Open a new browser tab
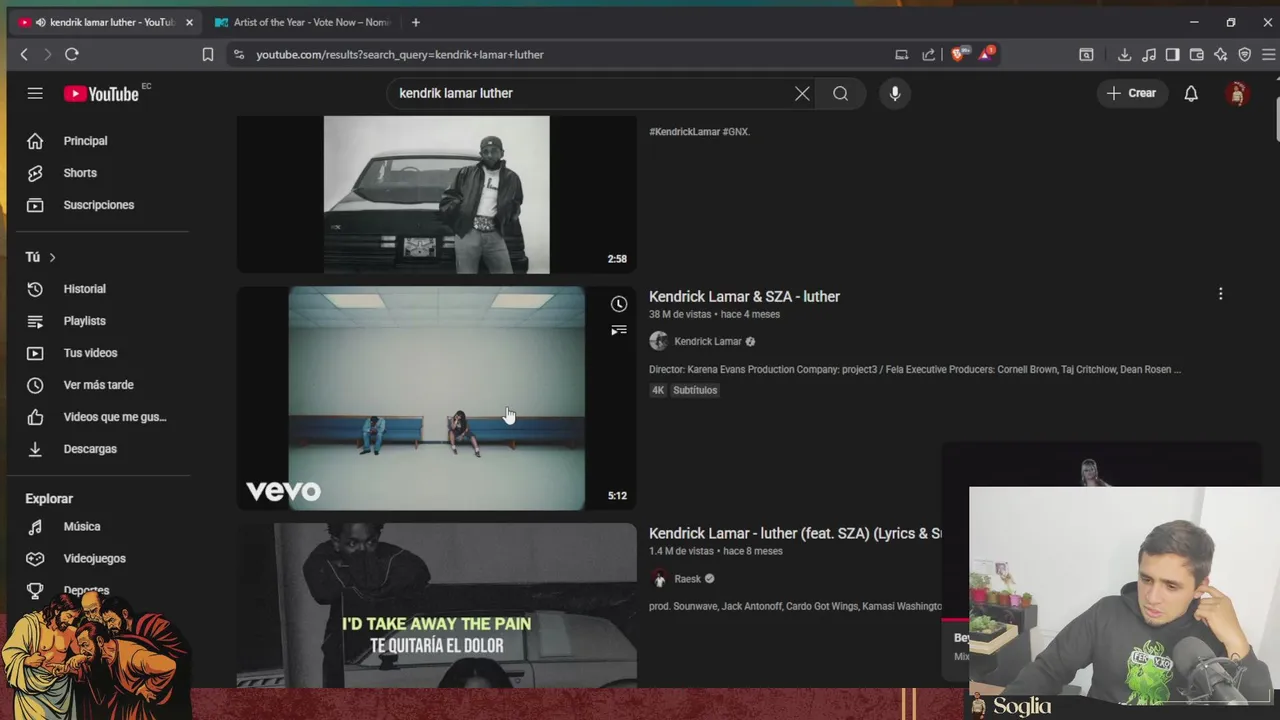This screenshot has width=1280, height=720. pyautogui.click(x=416, y=22)
